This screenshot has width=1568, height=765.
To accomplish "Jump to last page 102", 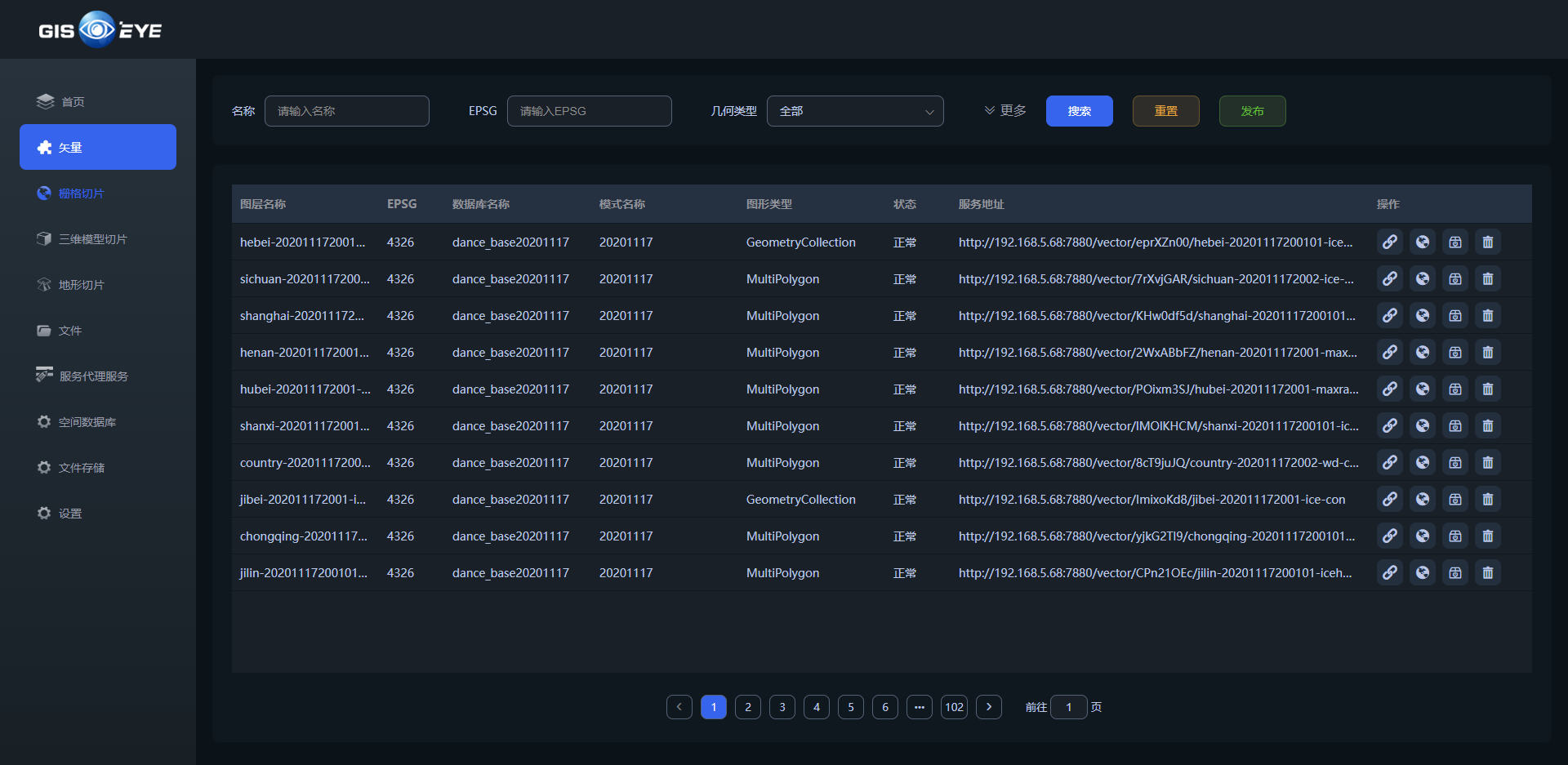I will pos(954,707).
